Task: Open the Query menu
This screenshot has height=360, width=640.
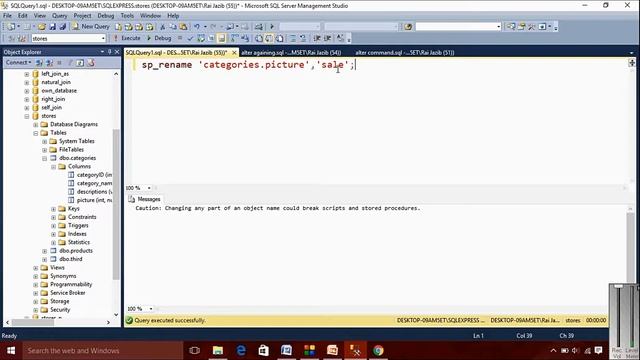Action: [59, 16]
